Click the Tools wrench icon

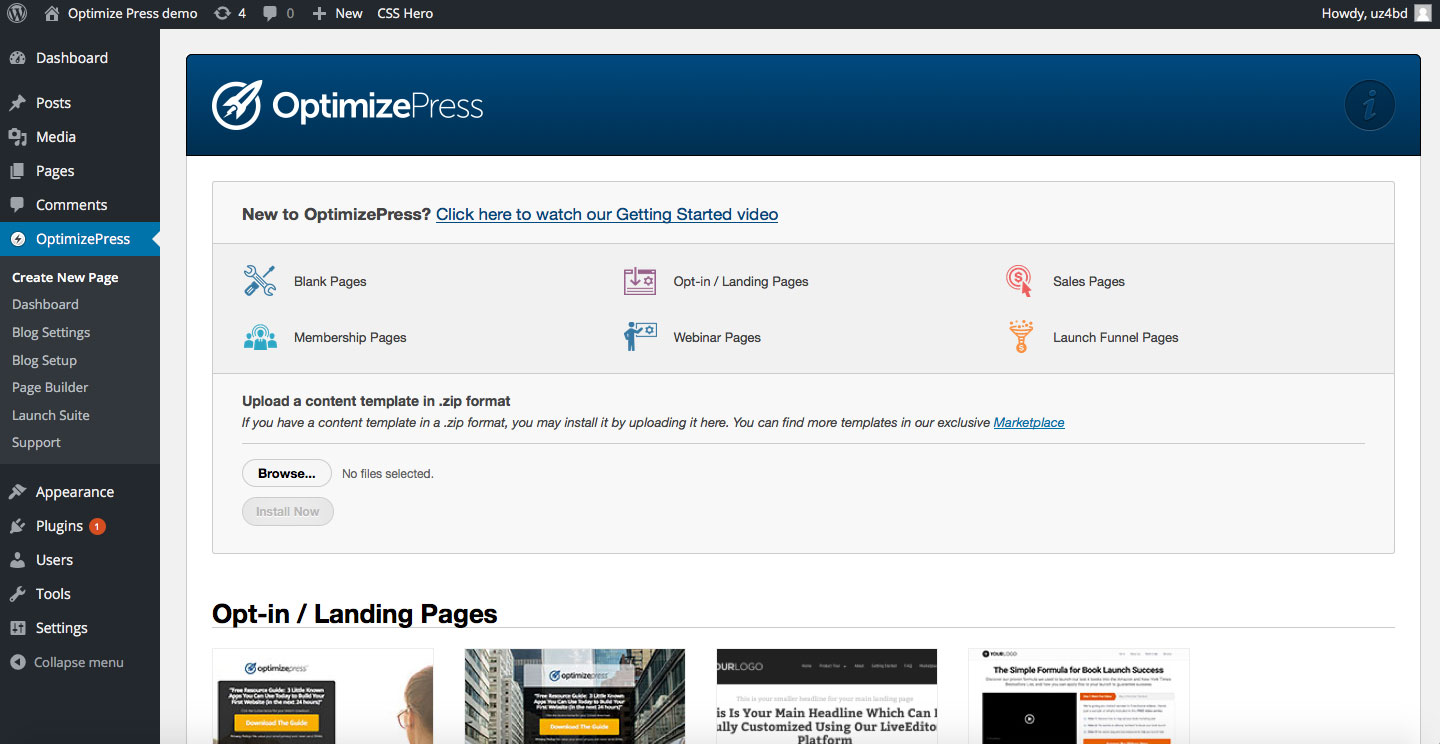17,594
